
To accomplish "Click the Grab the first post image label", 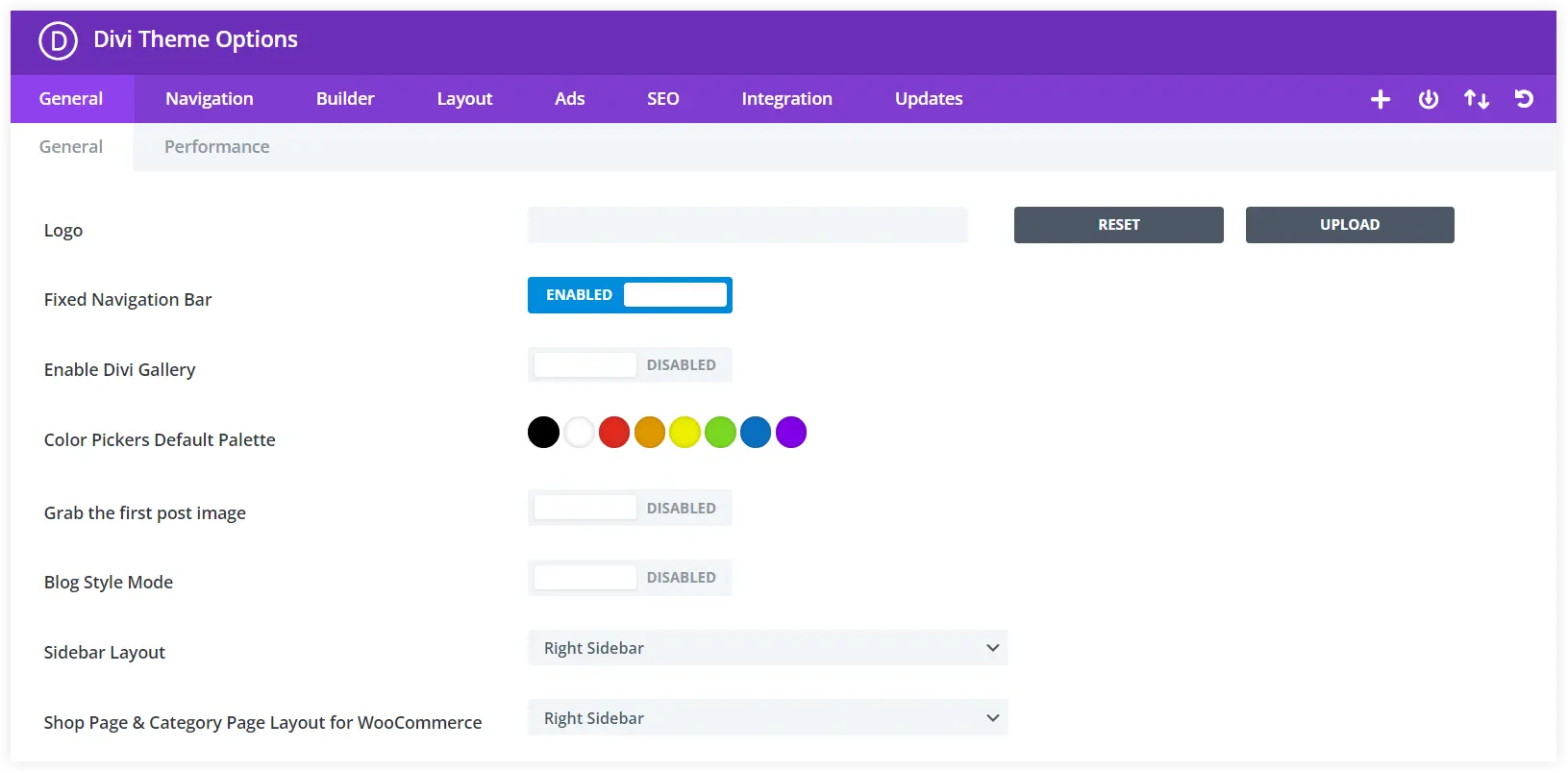I will [x=145, y=513].
